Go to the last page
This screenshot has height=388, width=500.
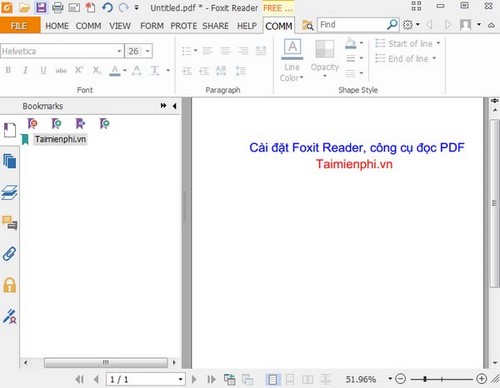[x=211, y=379]
